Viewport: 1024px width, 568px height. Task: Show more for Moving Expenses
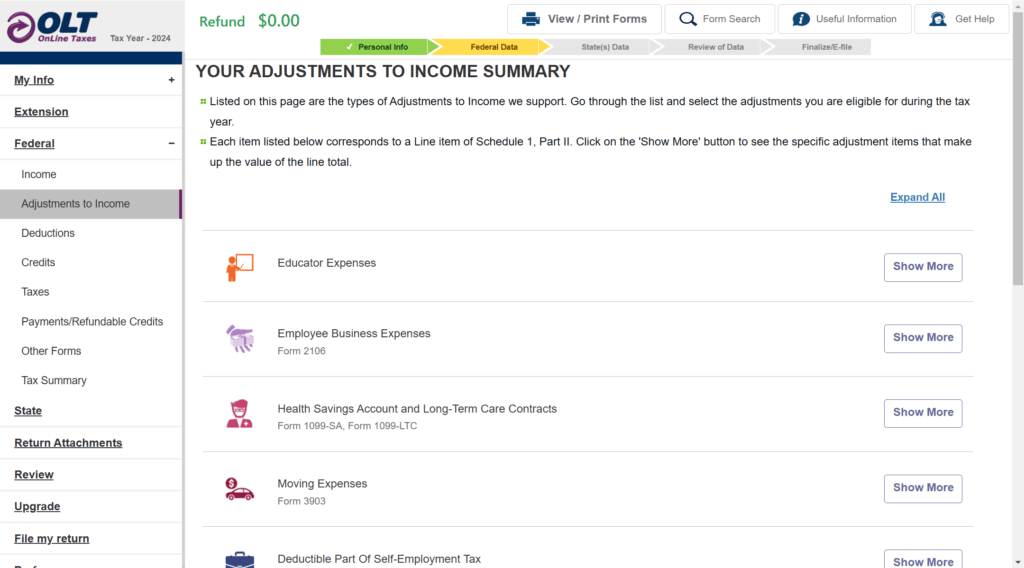(x=923, y=488)
